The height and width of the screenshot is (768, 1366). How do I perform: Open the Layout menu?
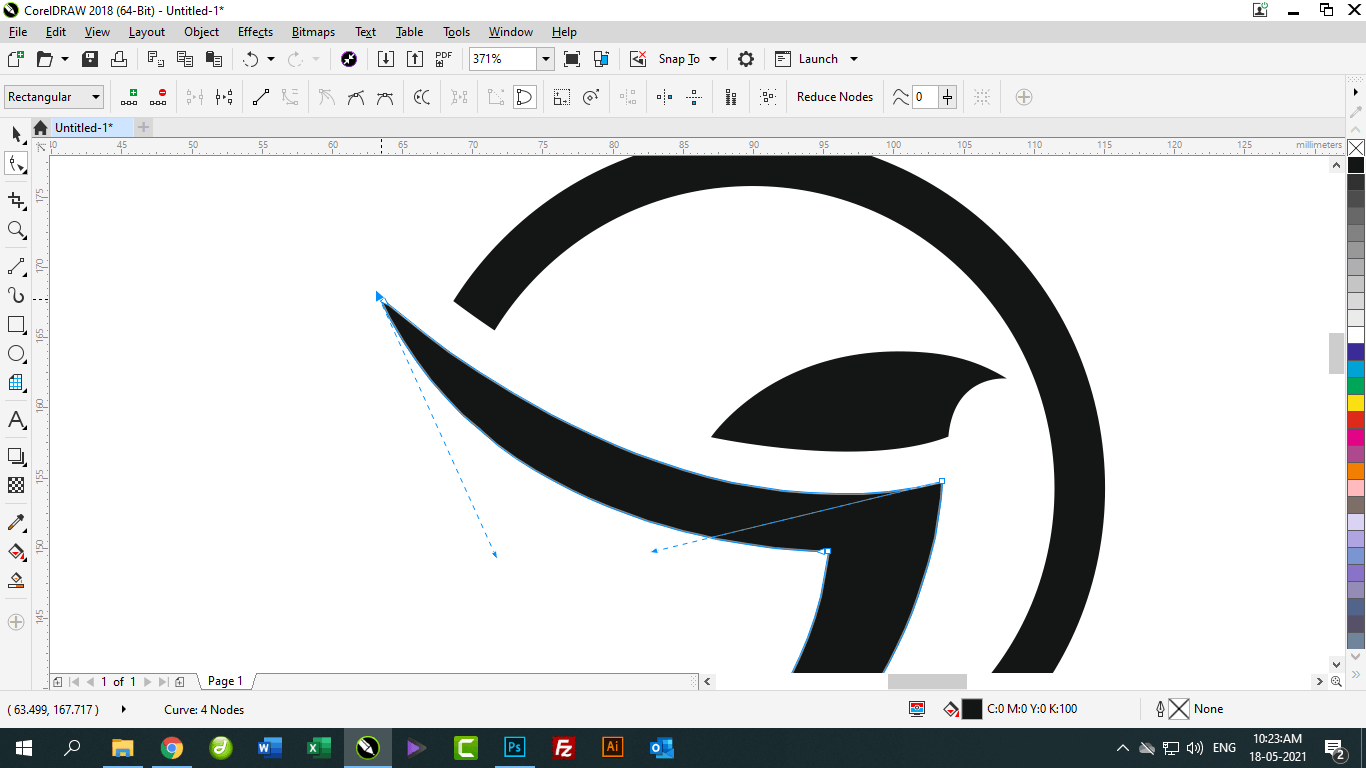tap(147, 32)
